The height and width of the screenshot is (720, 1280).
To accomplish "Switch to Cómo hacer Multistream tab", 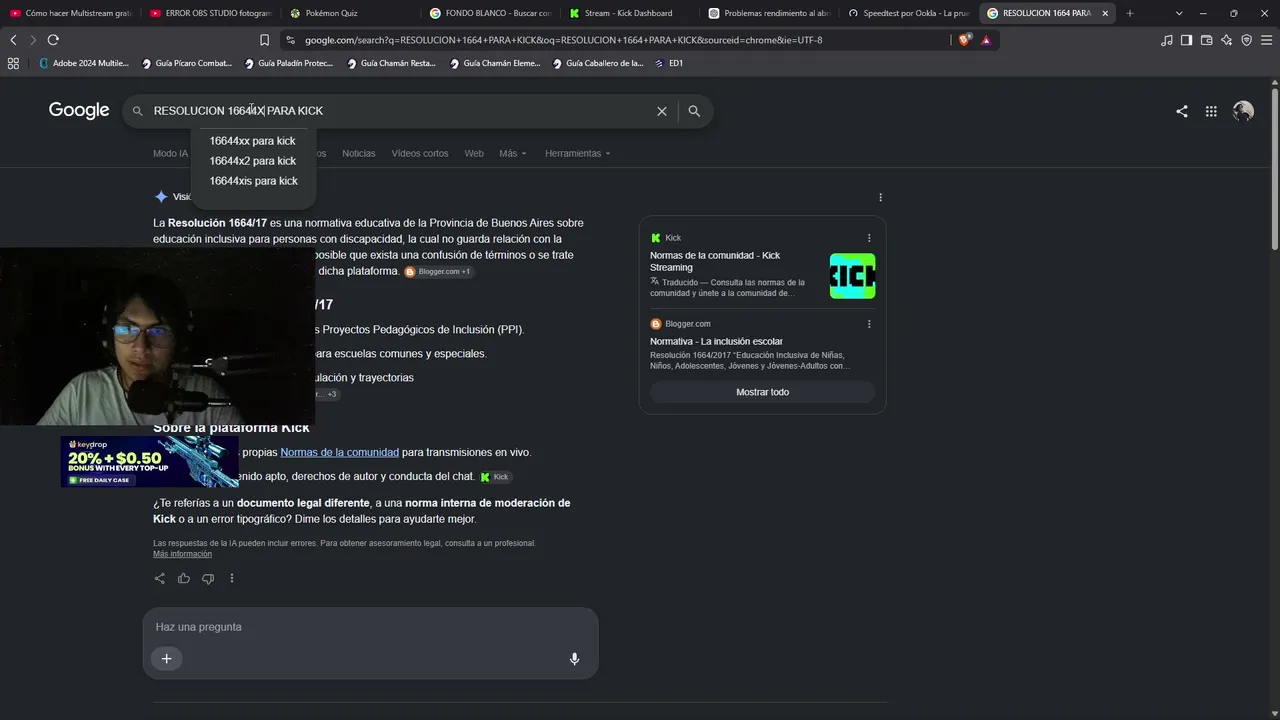I will tap(70, 13).
